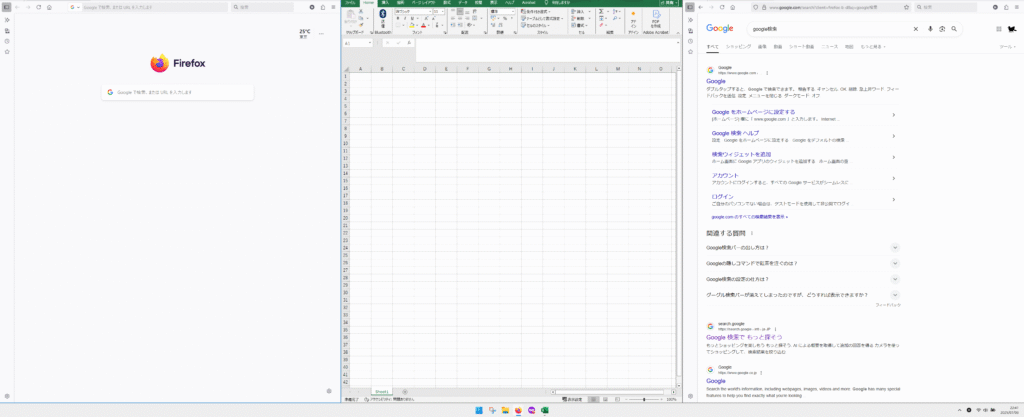Select the Format Painter brush in Excel

[360, 25]
